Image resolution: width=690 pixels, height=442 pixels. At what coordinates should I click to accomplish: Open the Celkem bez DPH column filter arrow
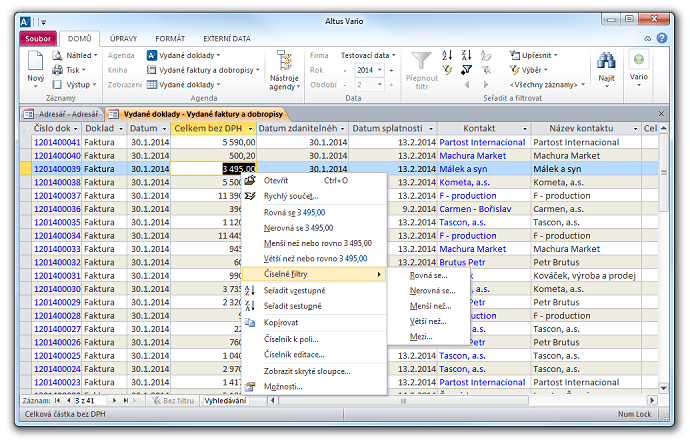[x=250, y=129]
